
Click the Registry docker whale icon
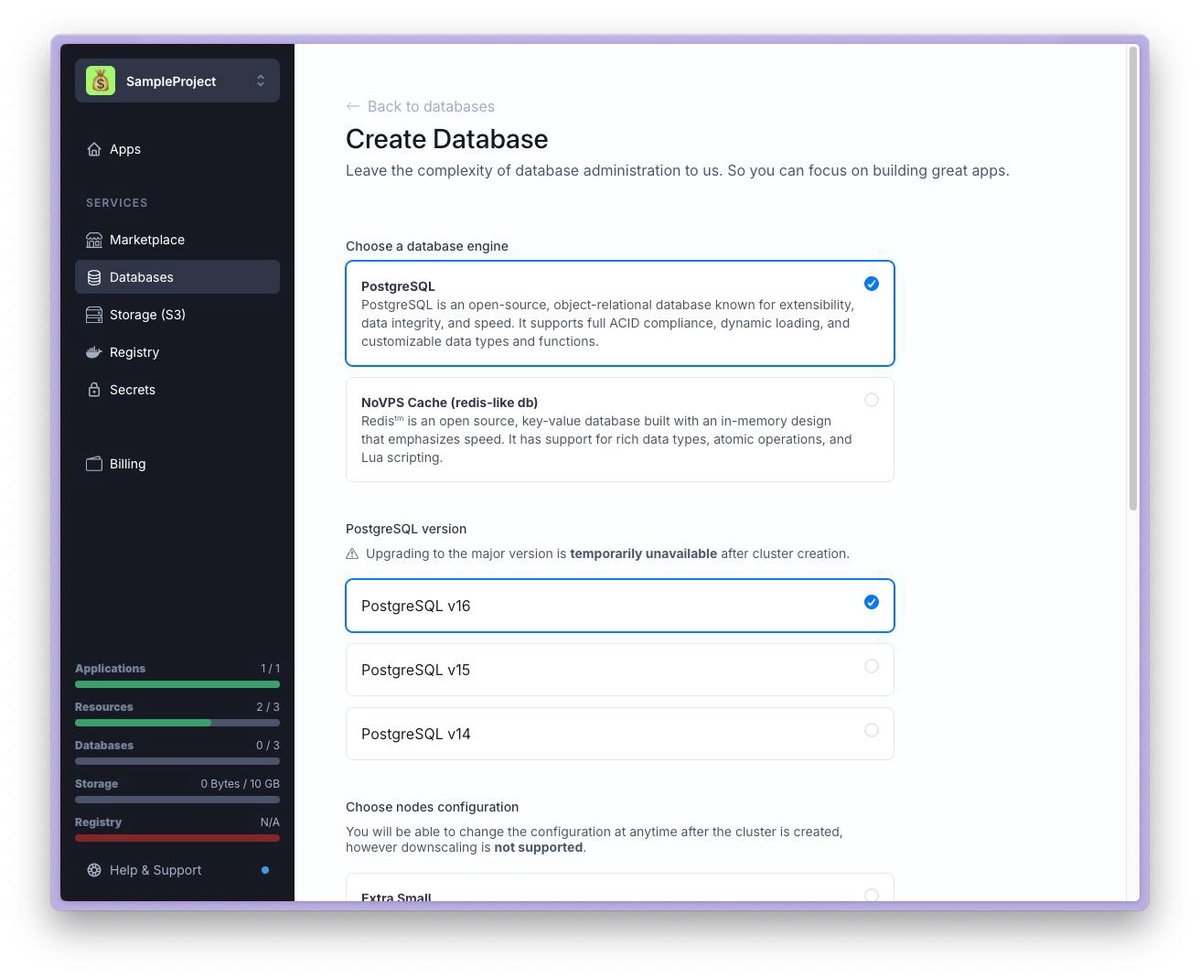click(94, 352)
